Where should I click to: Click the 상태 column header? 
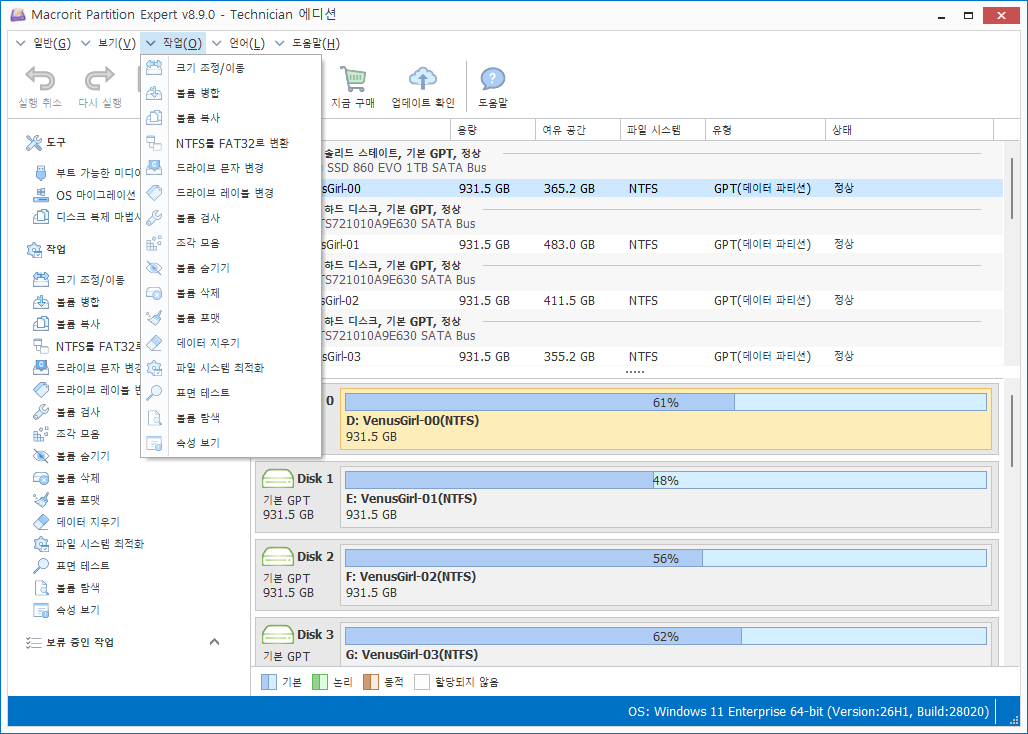click(909, 130)
